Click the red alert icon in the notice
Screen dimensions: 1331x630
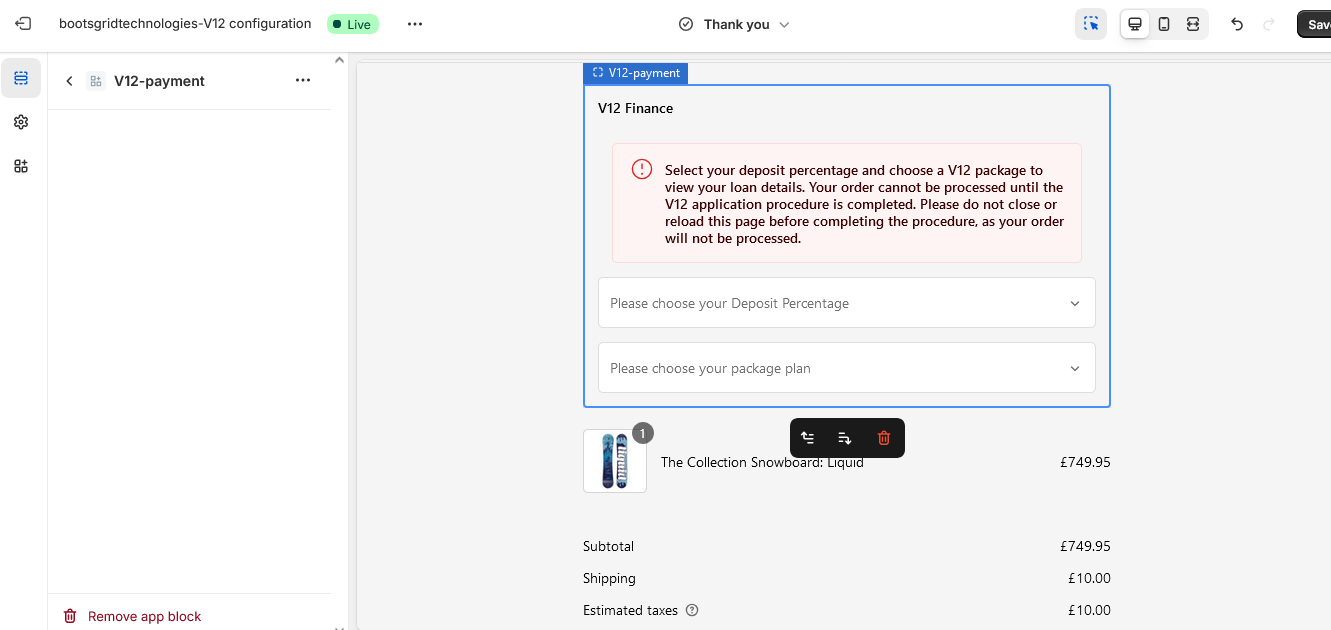(x=642, y=170)
